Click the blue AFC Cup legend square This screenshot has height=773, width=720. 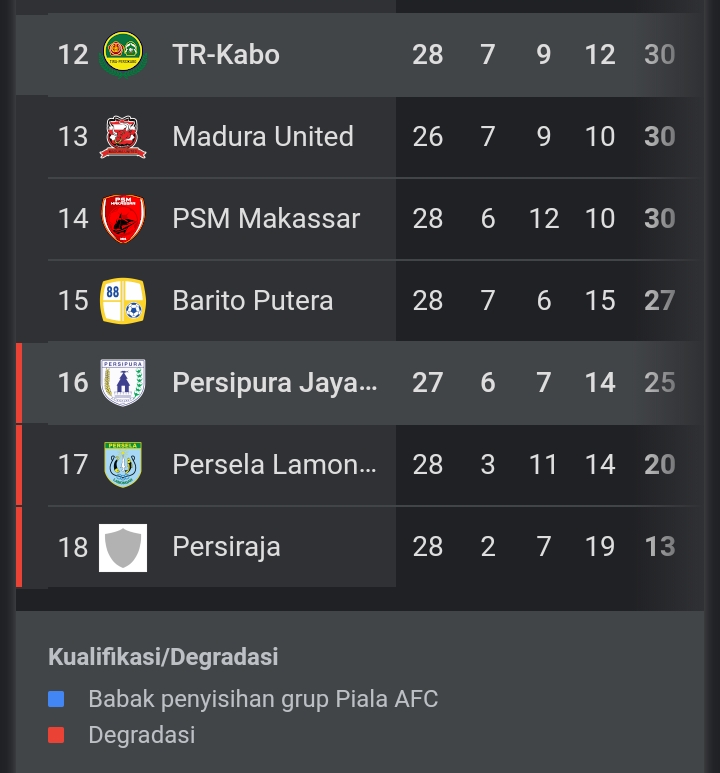click(x=56, y=699)
